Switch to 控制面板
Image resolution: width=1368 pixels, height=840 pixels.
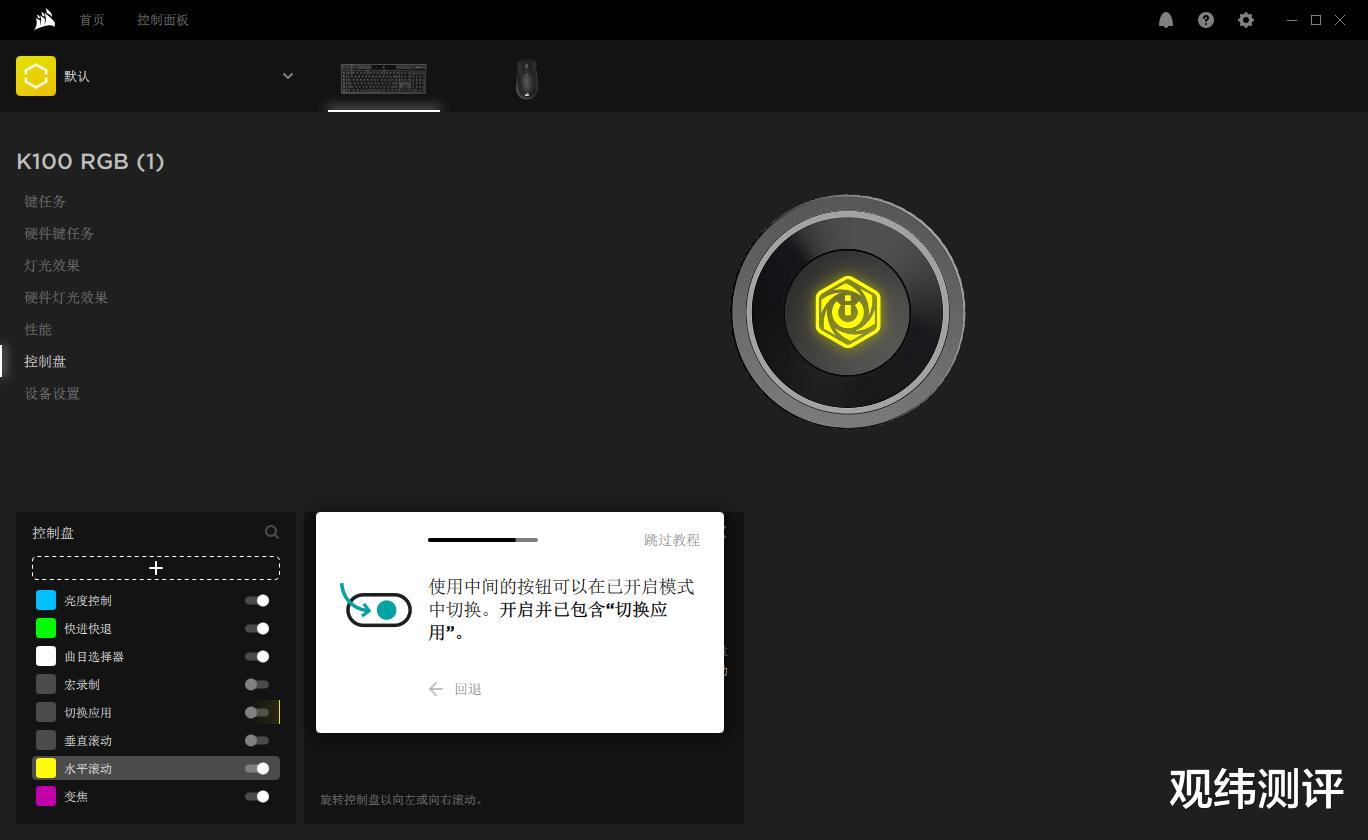(x=162, y=19)
